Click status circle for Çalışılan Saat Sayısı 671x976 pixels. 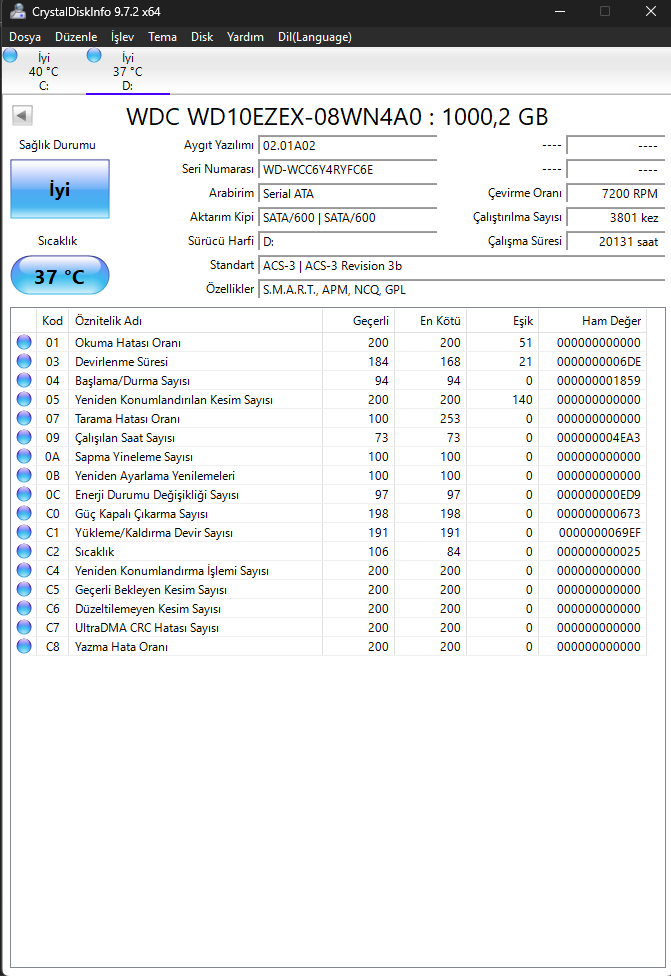[x=24, y=437]
